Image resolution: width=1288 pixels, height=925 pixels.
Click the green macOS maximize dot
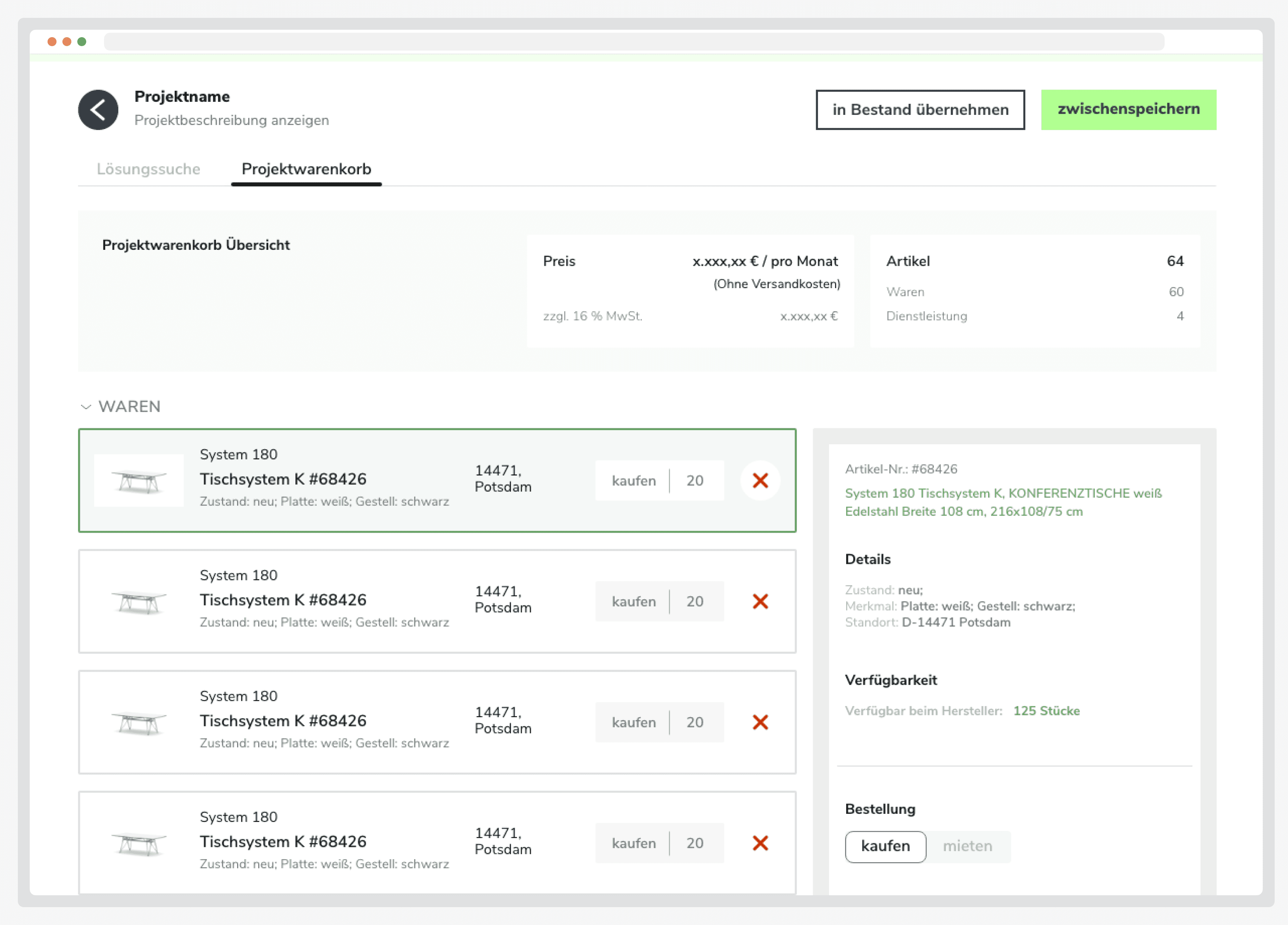point(82,42)
